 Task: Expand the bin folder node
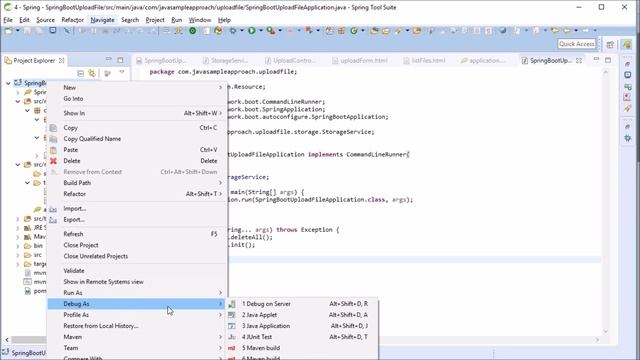18,246
